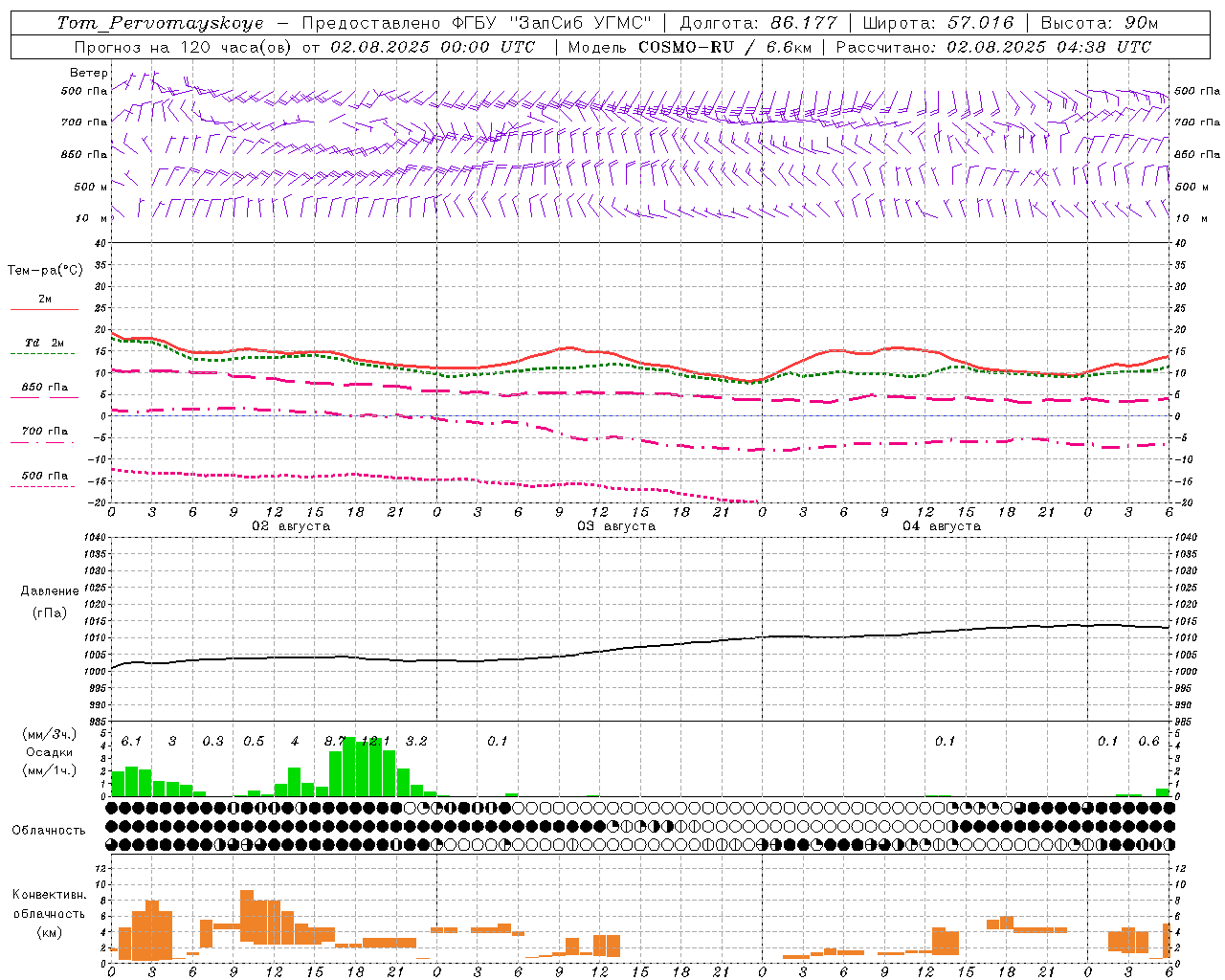
Task: Click the '3.2' precipitation total value
Action: click(x=416, y=741)
